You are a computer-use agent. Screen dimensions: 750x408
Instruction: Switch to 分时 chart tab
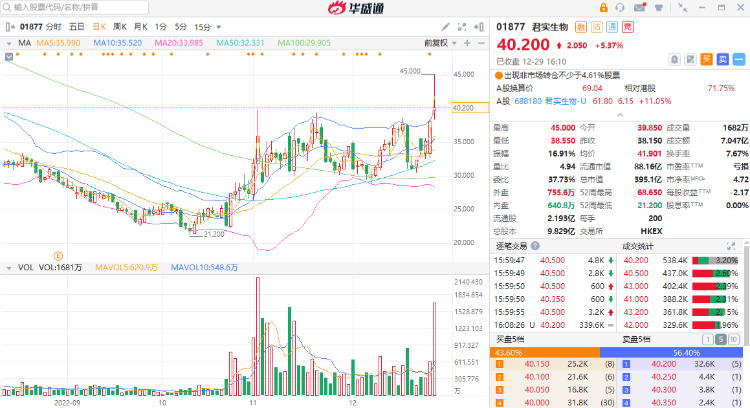[54, 27]
